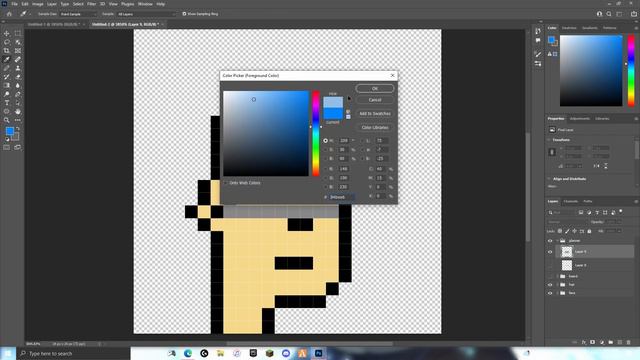Image resolution: width=640 pixels, height=360 pixels.
Task: Click the current color swatch in Color Picker
Action: [x=333, y=114]
